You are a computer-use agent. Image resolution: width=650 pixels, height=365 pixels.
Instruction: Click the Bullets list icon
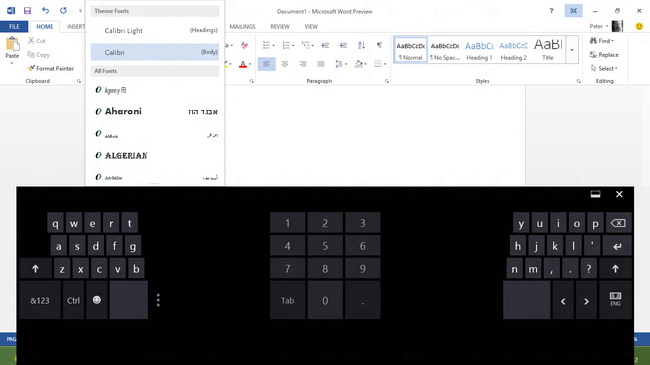click(266, 45)
